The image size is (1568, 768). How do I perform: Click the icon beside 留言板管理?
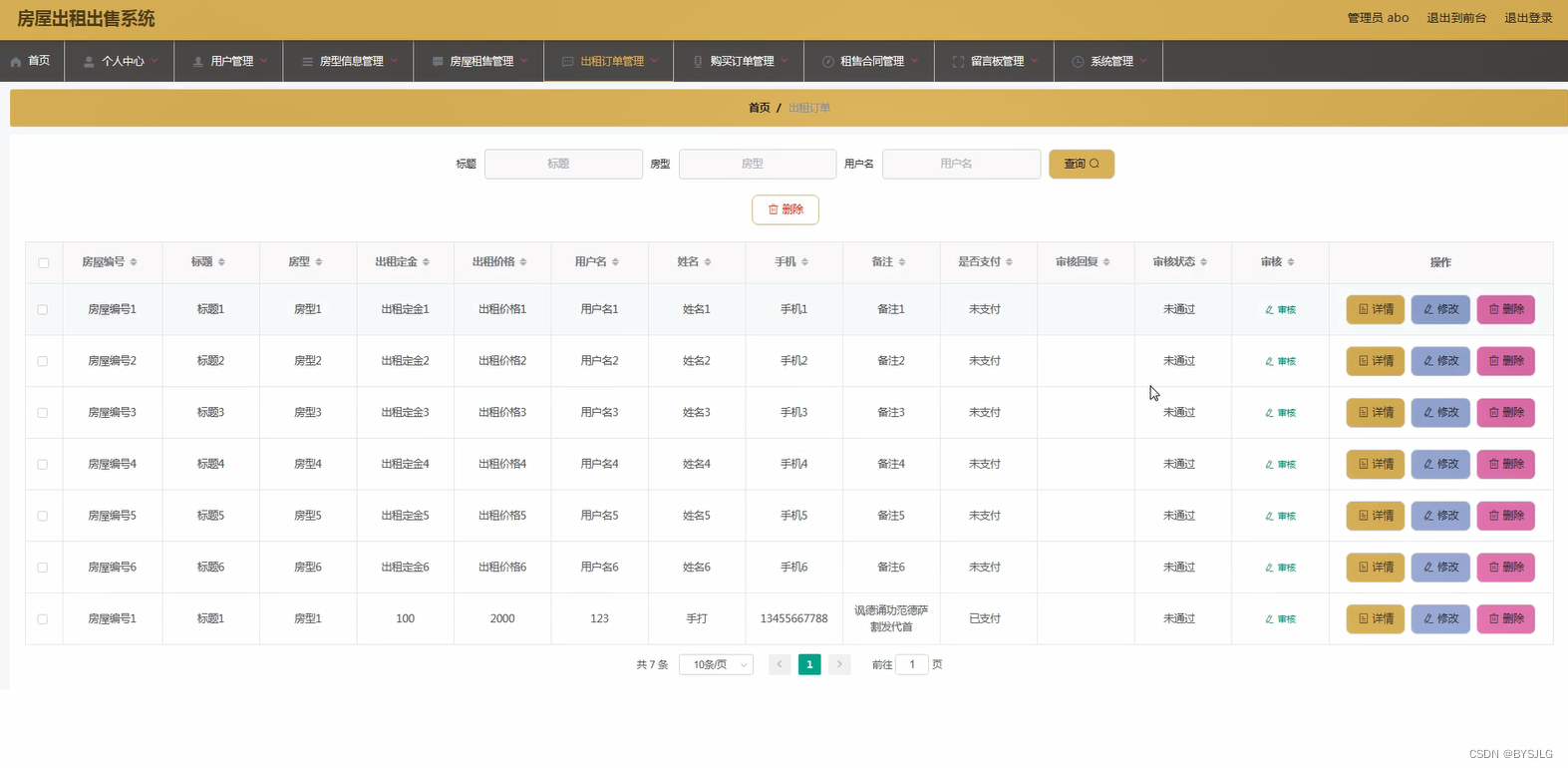(x=958, y=62)
